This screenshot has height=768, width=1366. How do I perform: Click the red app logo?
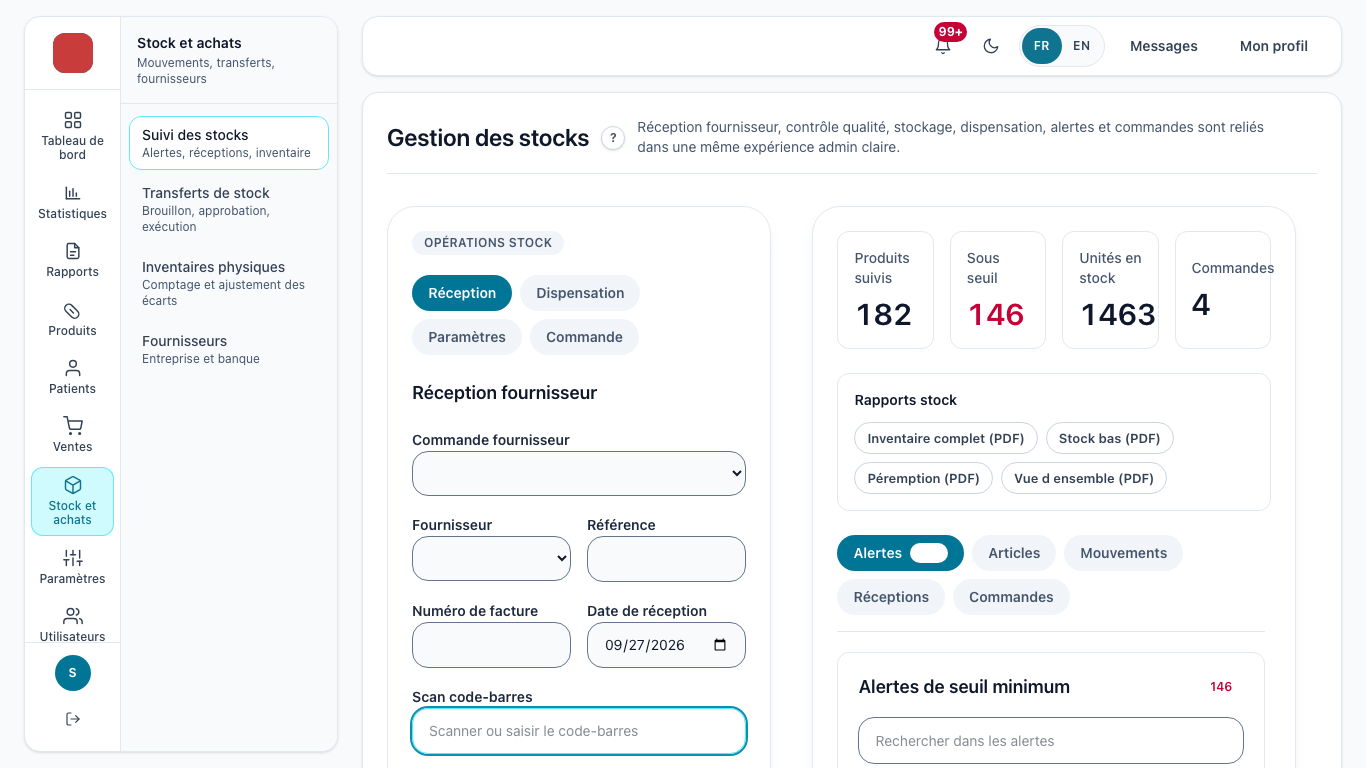point(73,53)
